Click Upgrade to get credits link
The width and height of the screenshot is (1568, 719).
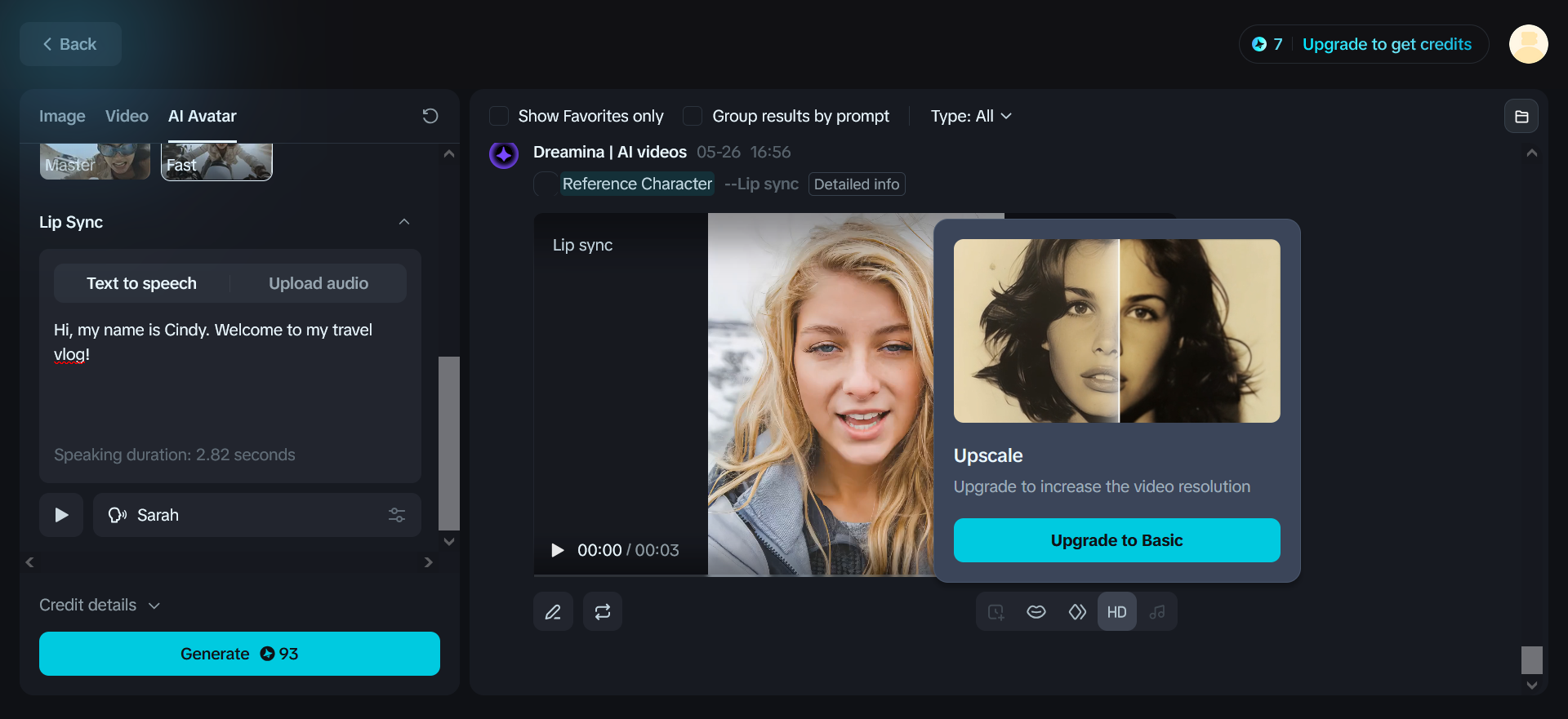tap(1387, 44)
